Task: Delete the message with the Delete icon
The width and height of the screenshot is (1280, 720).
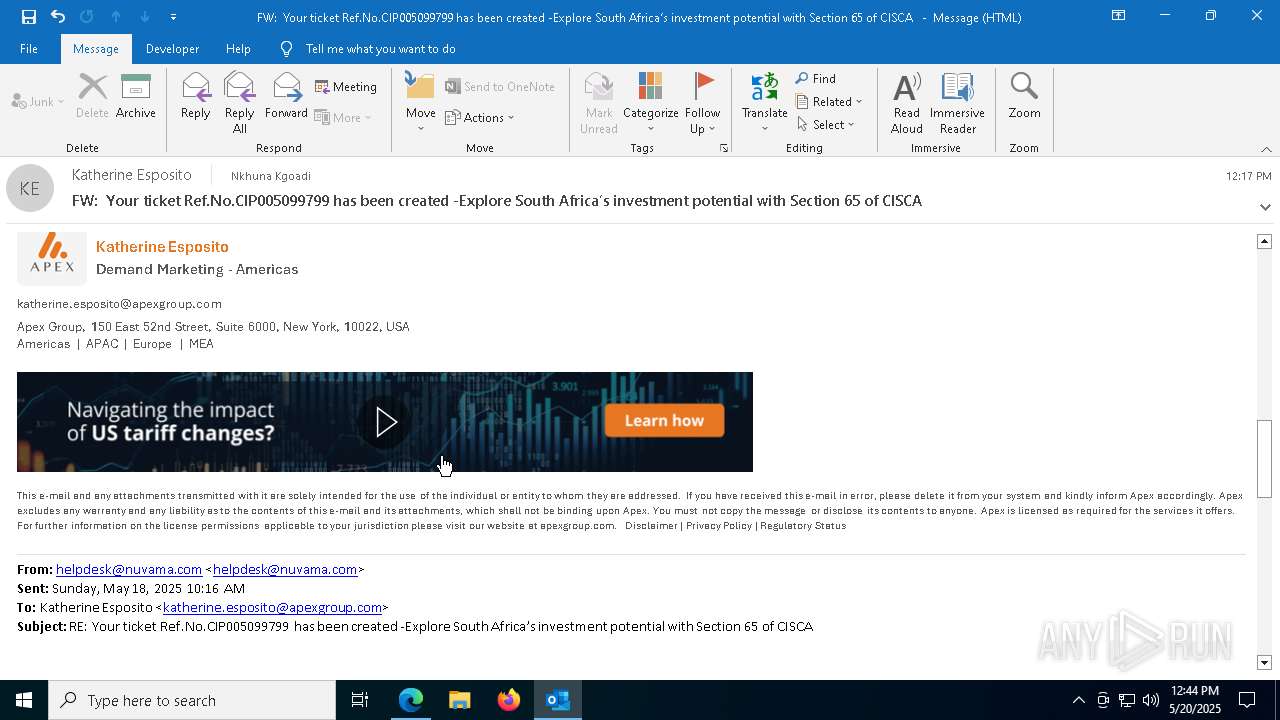Action: pyautogui.click(x=92, y=96)
